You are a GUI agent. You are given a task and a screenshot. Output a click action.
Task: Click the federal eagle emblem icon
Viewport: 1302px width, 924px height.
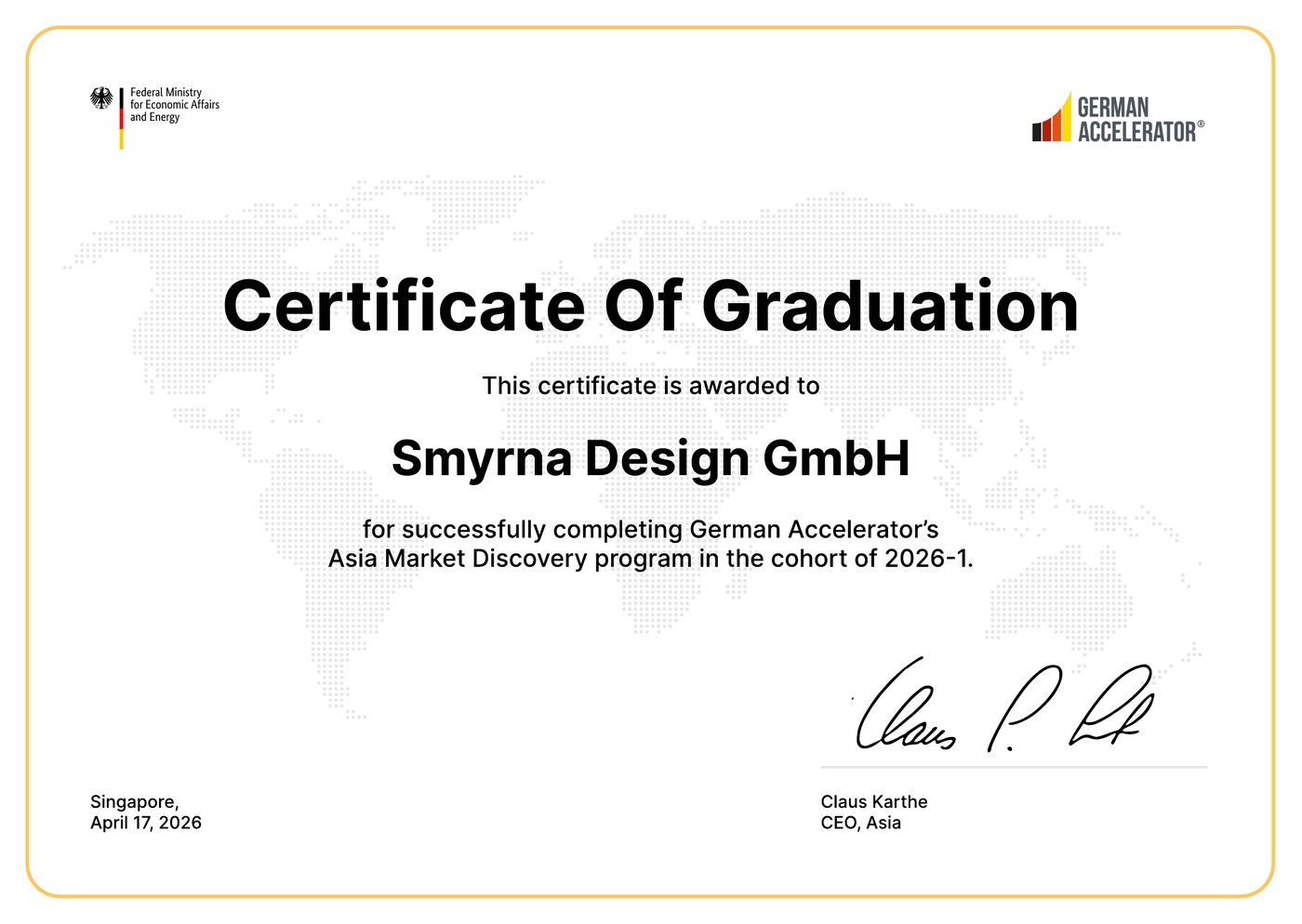tap(101, 99)
